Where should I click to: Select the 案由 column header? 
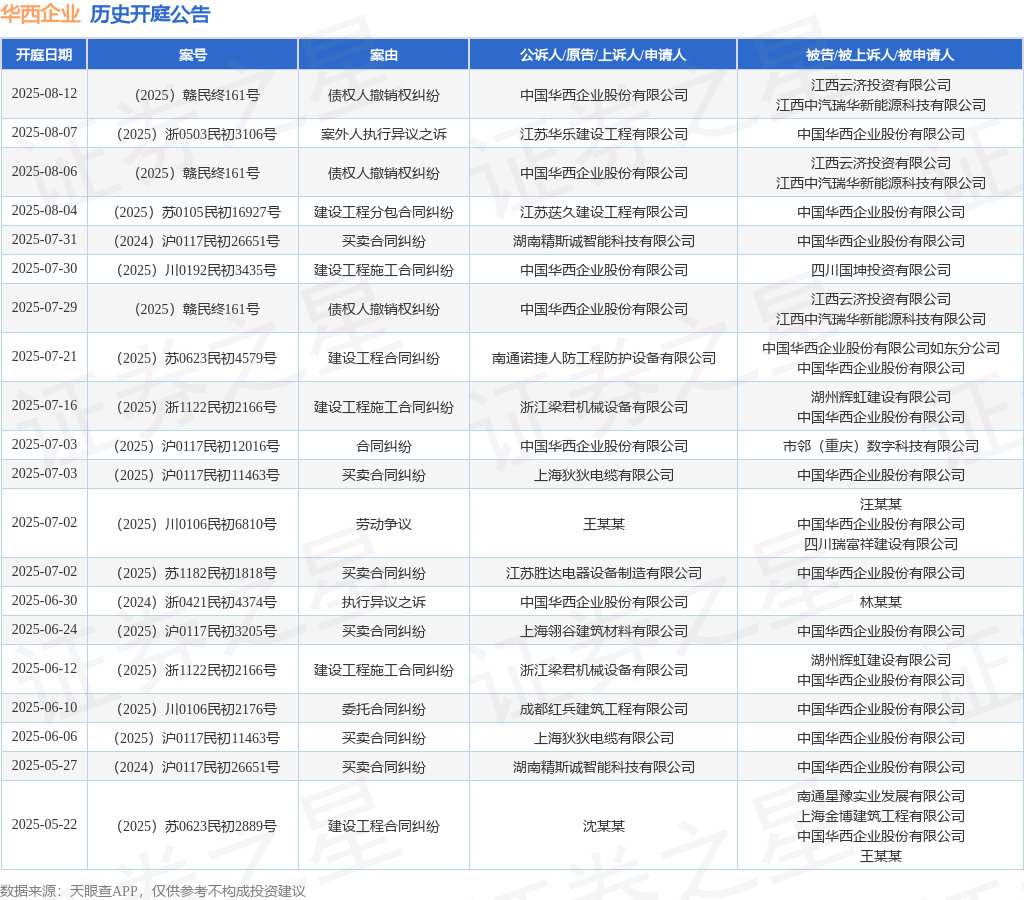pyautogui.click(x=383, y=55)
